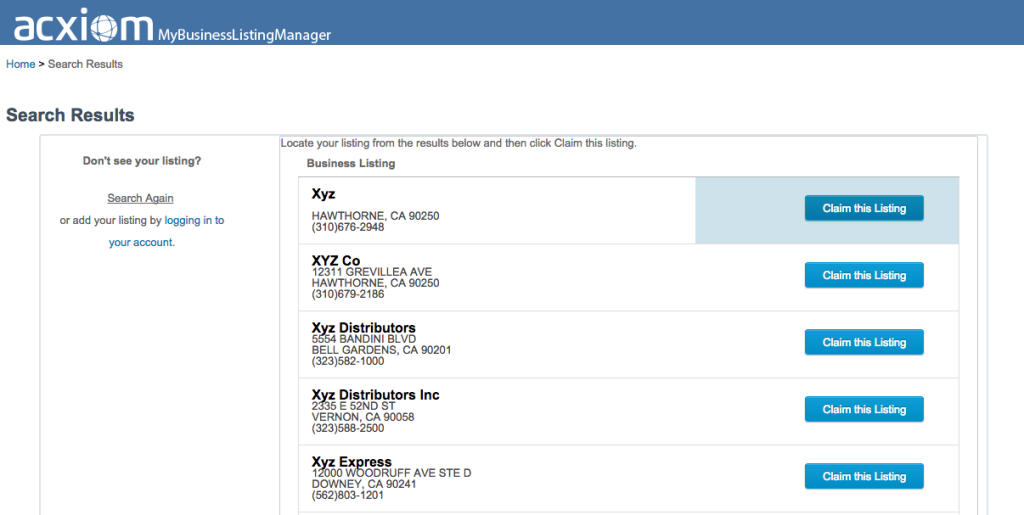Viewport: 1024px width, 515px height.
Task: Select the 'Xyz' listing name
Action: pyautogui.click(x=323, y=194)
